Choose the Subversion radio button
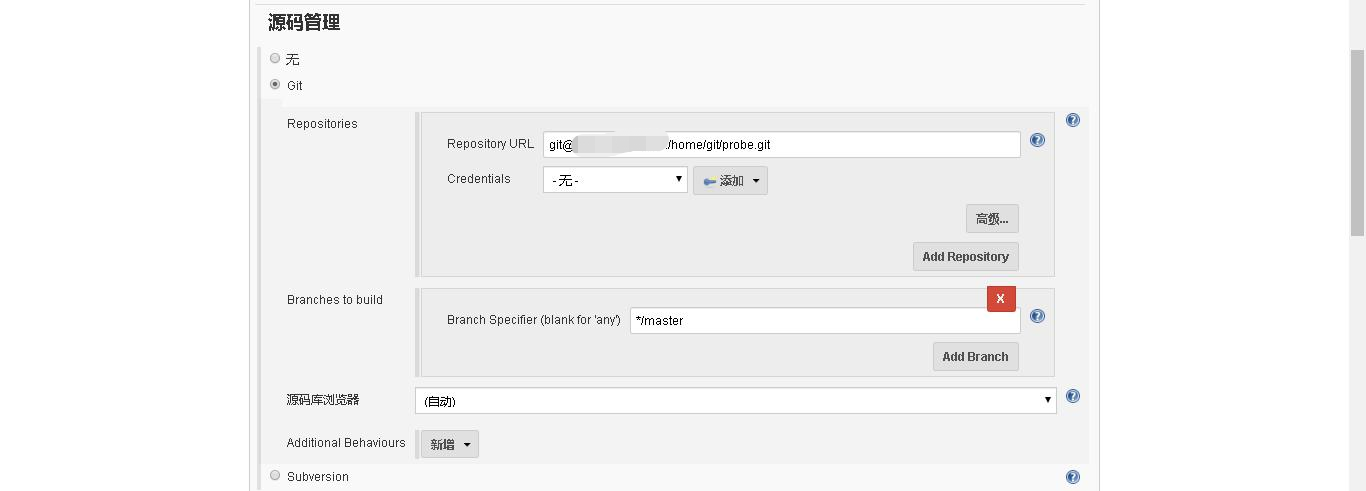Image resolution: width=1366 pixels, height=491 pixels. point(275,475)
